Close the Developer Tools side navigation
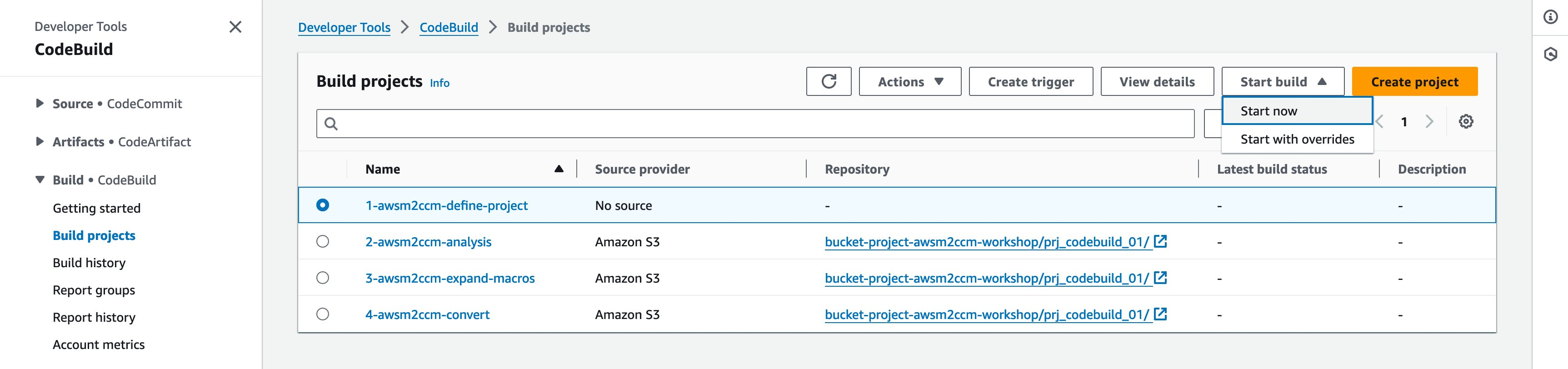The image size is (1568, 369). click(x=235, y=27)
